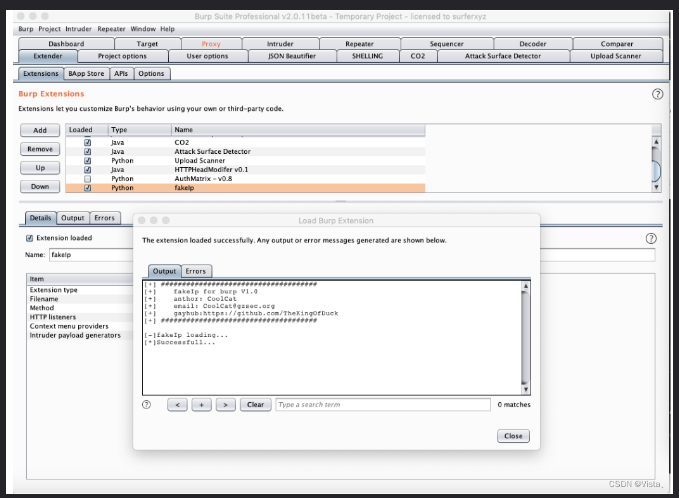Image resolution: width=679 pixels, height=498 pixels.
Task: Open the CO2 tab
Action: click(x=418, y=56)
